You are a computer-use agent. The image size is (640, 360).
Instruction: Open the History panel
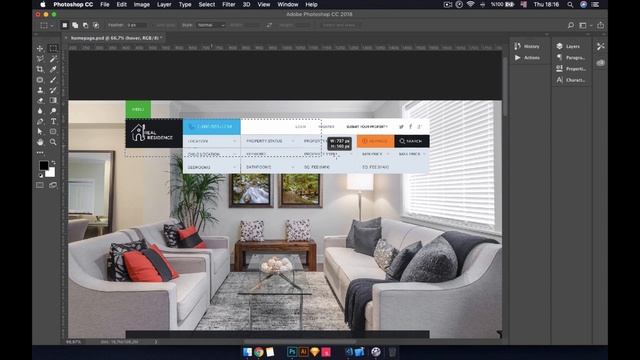527,47
